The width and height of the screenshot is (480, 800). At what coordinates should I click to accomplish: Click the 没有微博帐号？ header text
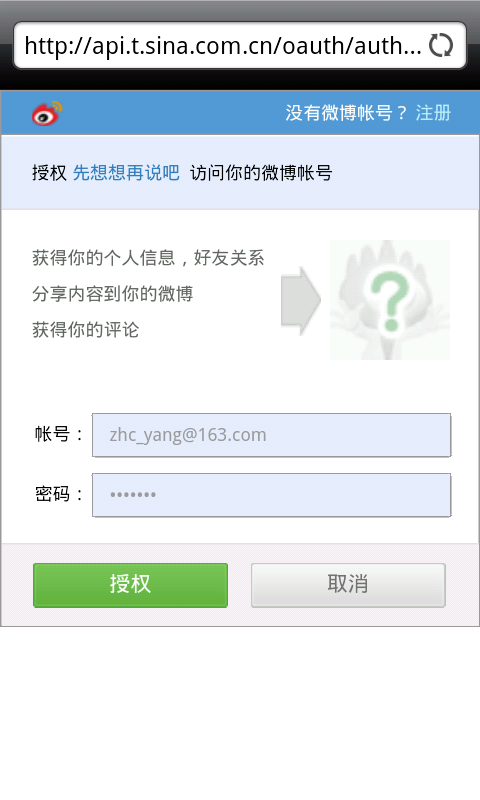coord(346,113)
